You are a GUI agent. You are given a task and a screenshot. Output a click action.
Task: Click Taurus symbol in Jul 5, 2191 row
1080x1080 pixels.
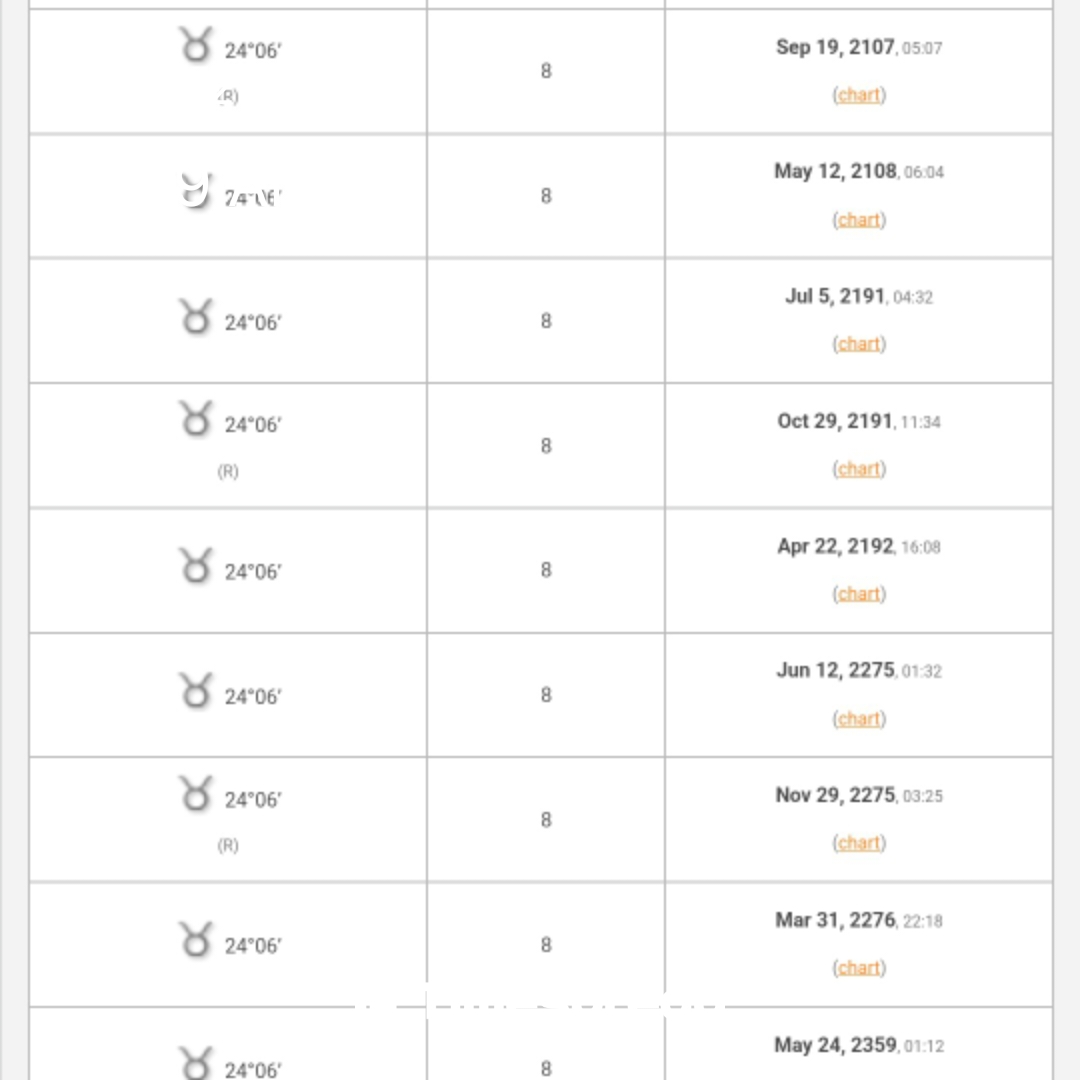(196, 317)
